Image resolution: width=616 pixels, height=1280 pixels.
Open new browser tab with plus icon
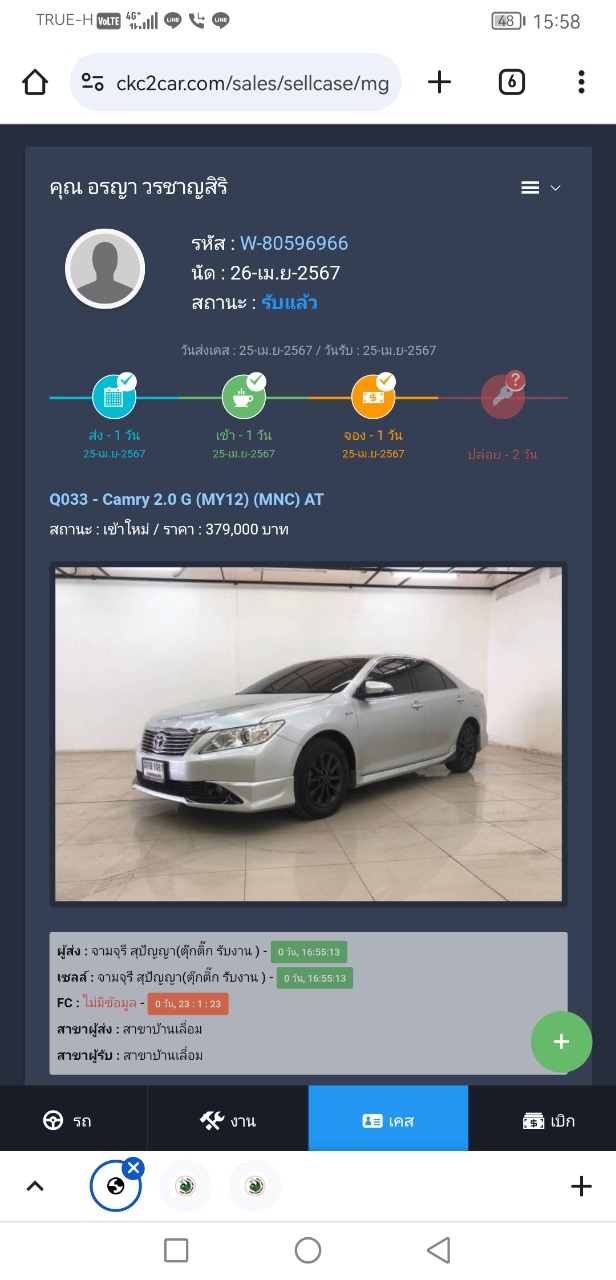pyautogui.click(x=439, y=82)
